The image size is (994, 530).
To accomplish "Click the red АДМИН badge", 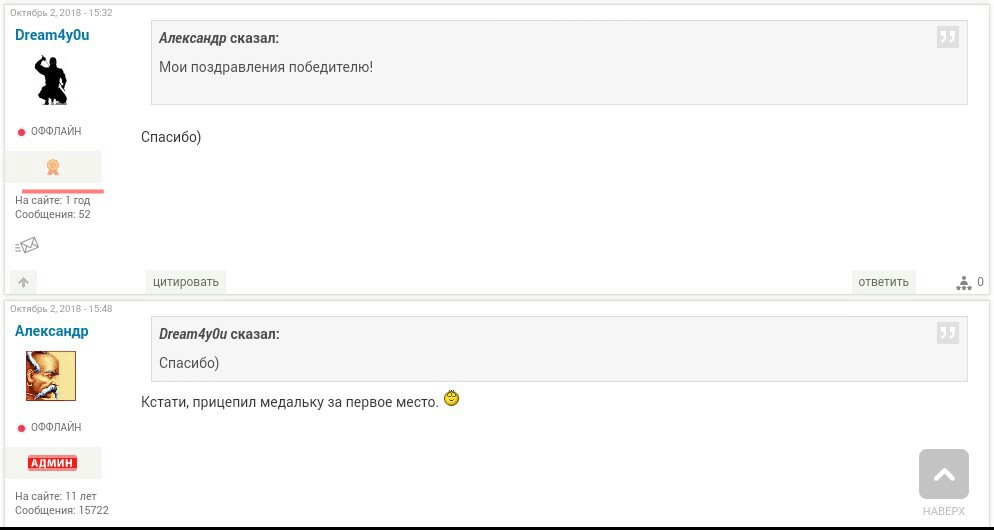I will (x=53, y=463).
